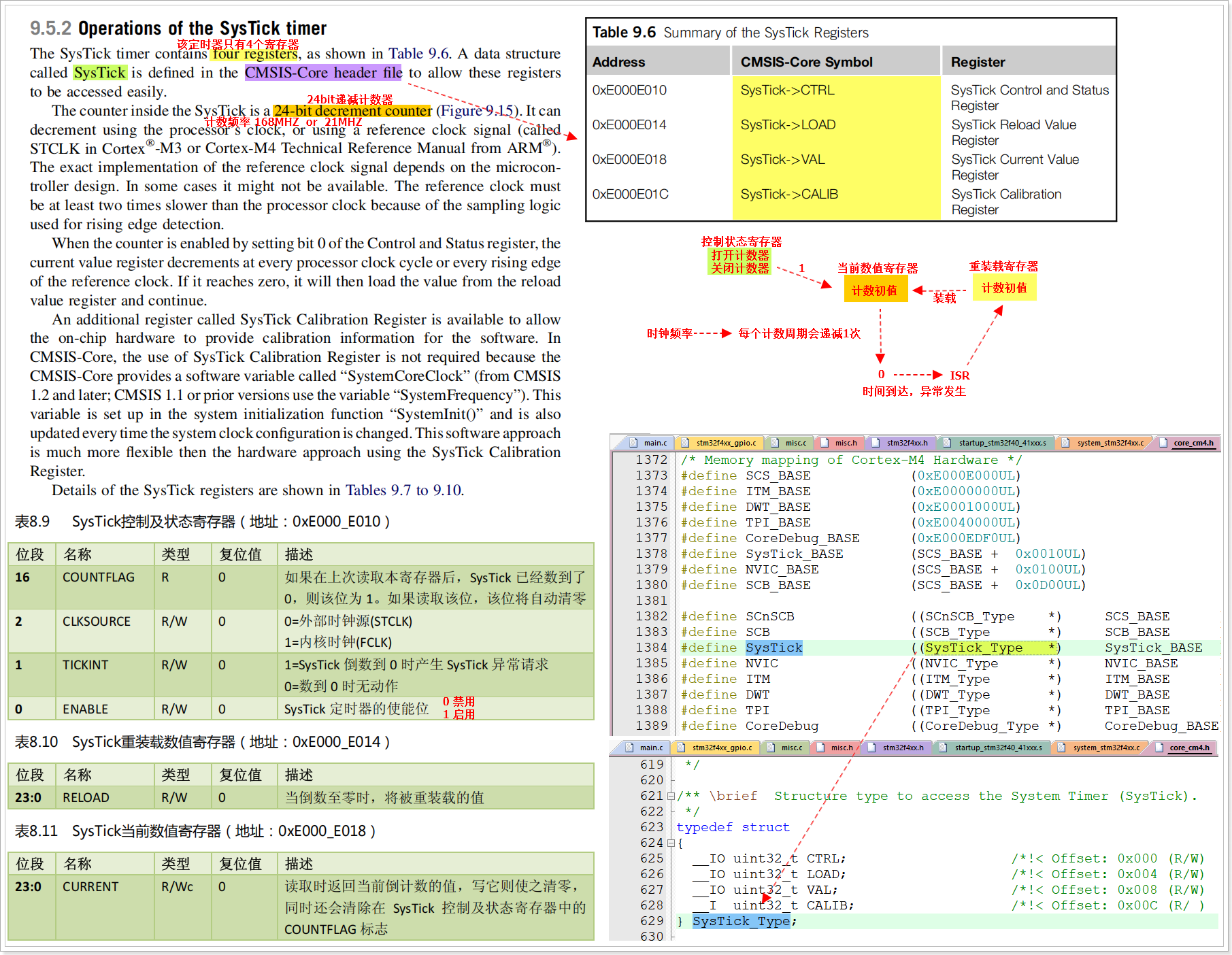
Task: Click 'SysTick_Type' highlighted in line 1384
Action: point(973,648)
